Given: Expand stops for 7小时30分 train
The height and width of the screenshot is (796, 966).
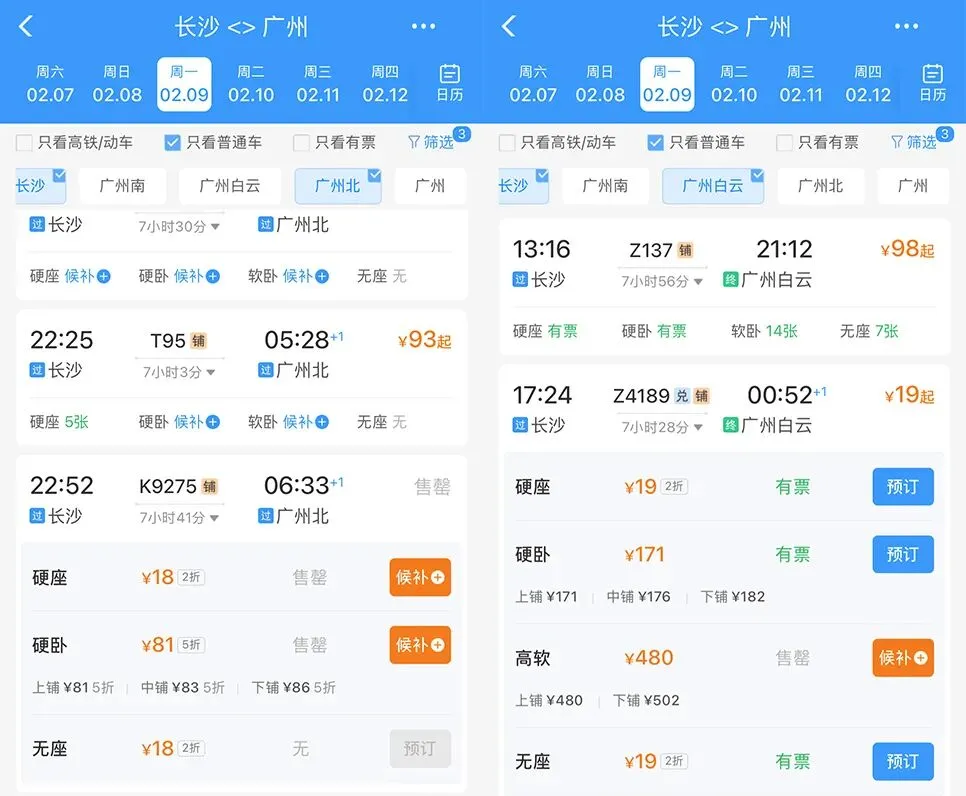Looking at the screenshot, I should [x=179, y=227].
